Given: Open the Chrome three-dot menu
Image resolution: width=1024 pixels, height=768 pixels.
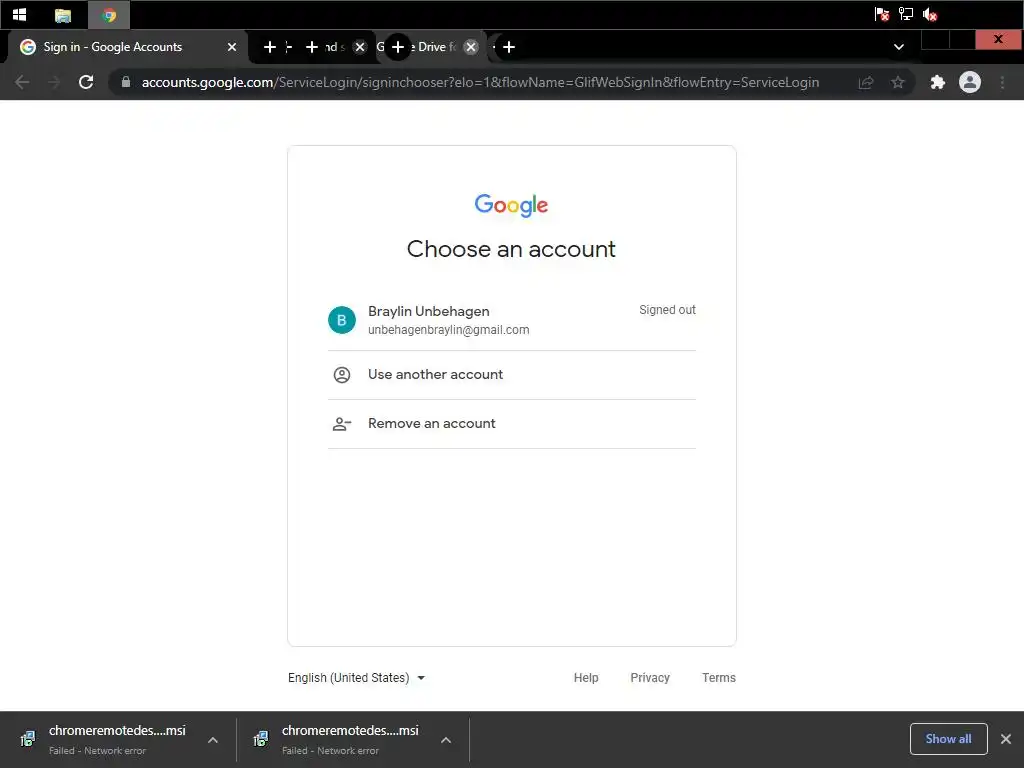Looking at the screenshot, I should pos(1002,82).
